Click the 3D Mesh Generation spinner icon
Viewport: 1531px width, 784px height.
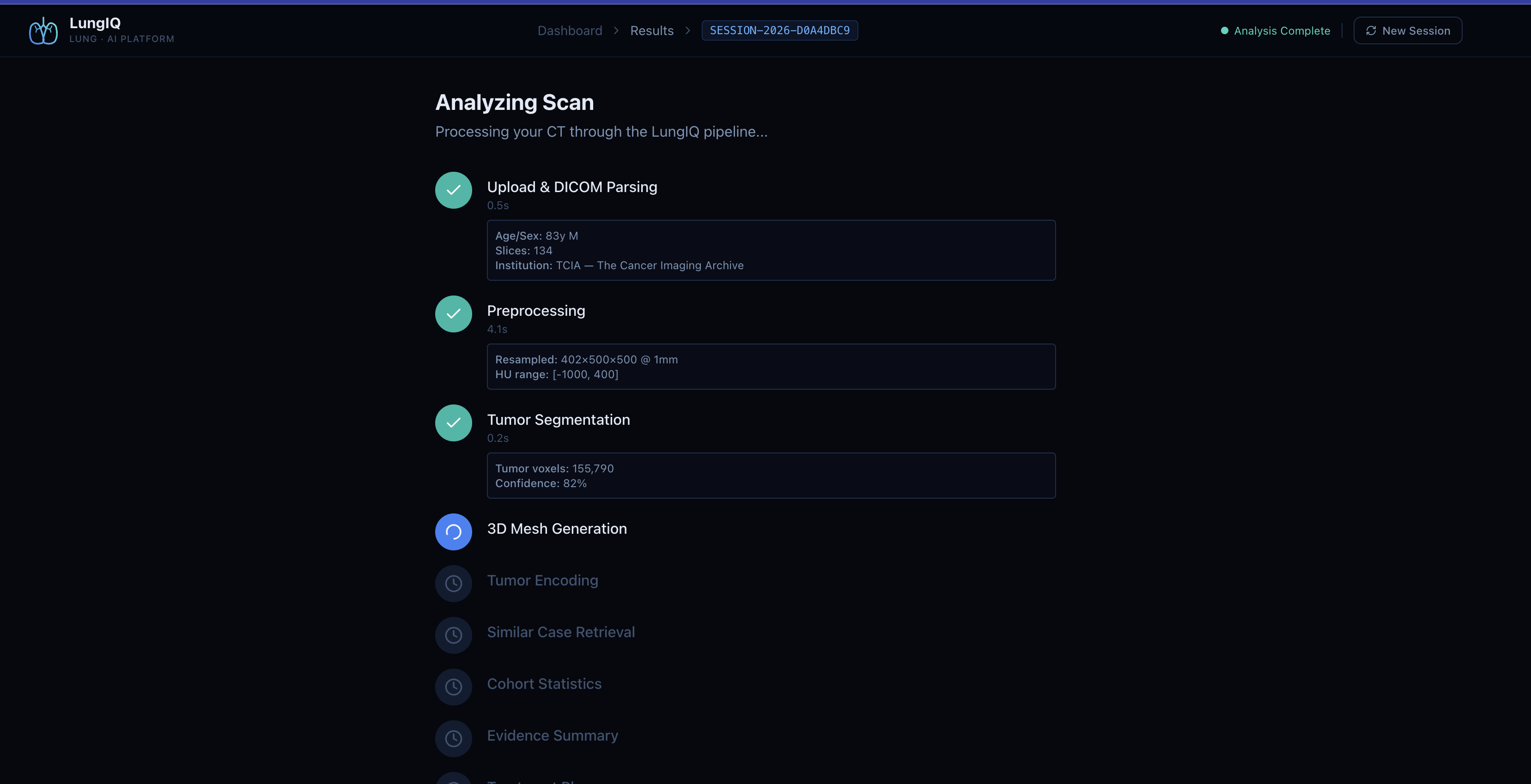pyautogui.click(x=453, y=531)
